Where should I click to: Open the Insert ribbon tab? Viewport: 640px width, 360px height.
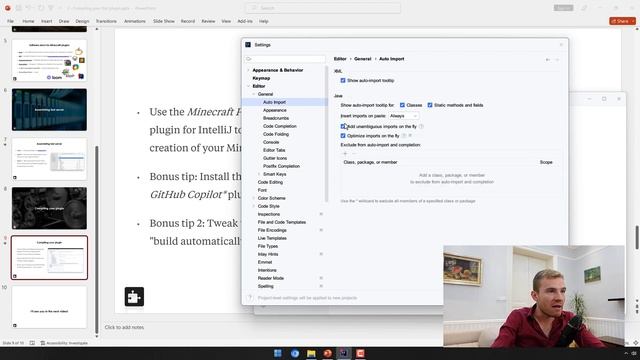click(x=47, y=21)
